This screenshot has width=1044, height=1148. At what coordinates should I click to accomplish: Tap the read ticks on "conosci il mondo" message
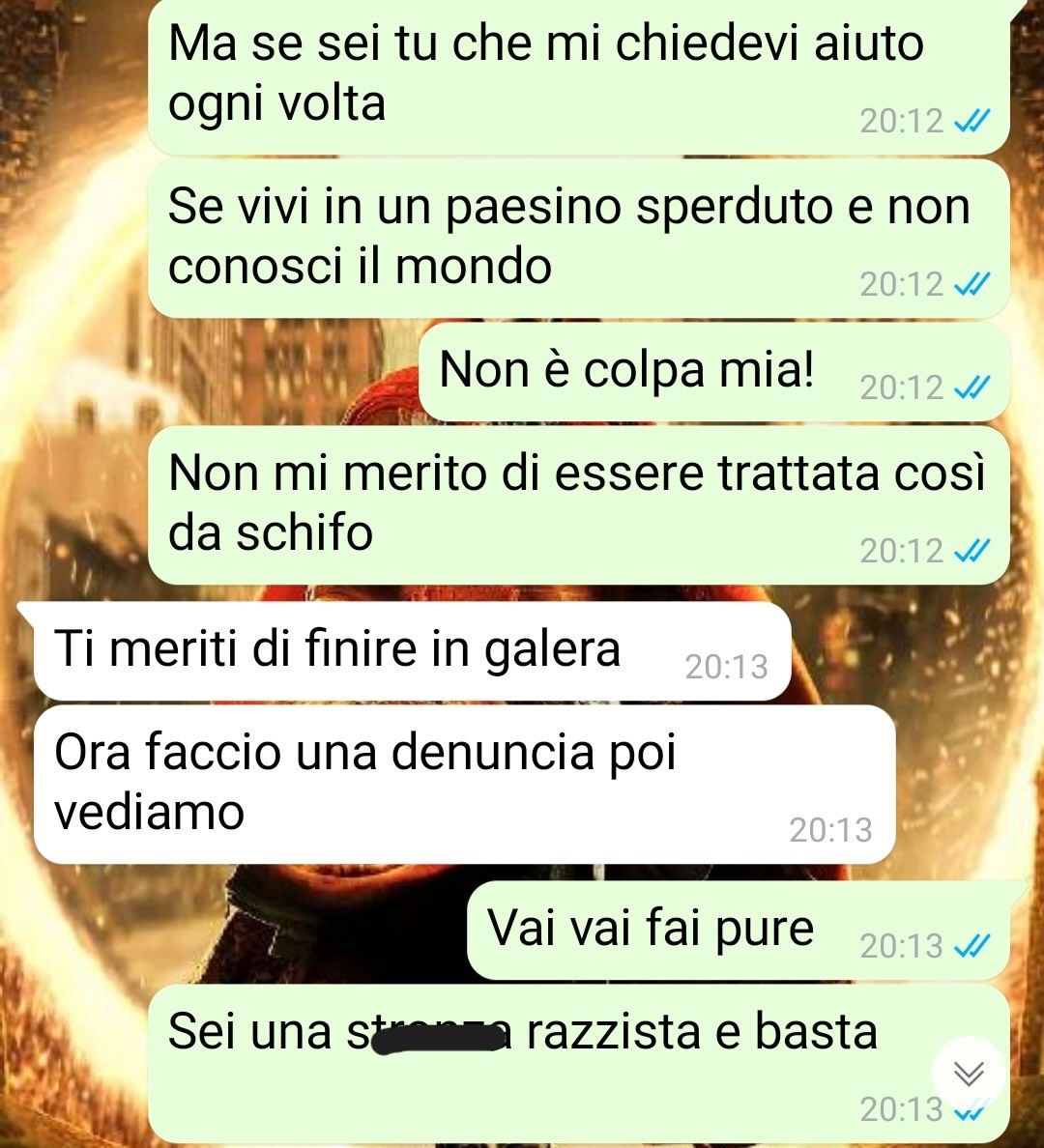[972, 284]
